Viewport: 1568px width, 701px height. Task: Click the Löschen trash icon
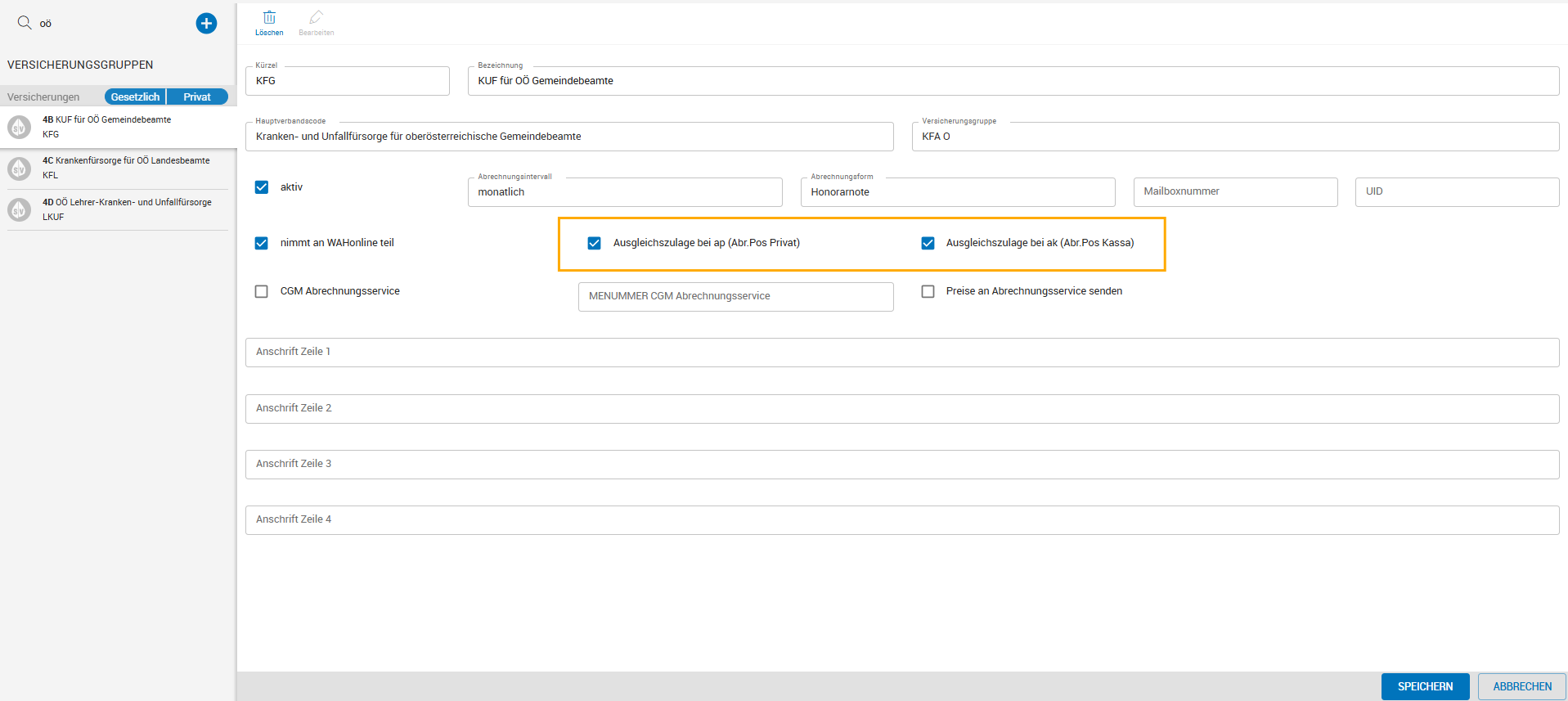(x=269, y=18)
